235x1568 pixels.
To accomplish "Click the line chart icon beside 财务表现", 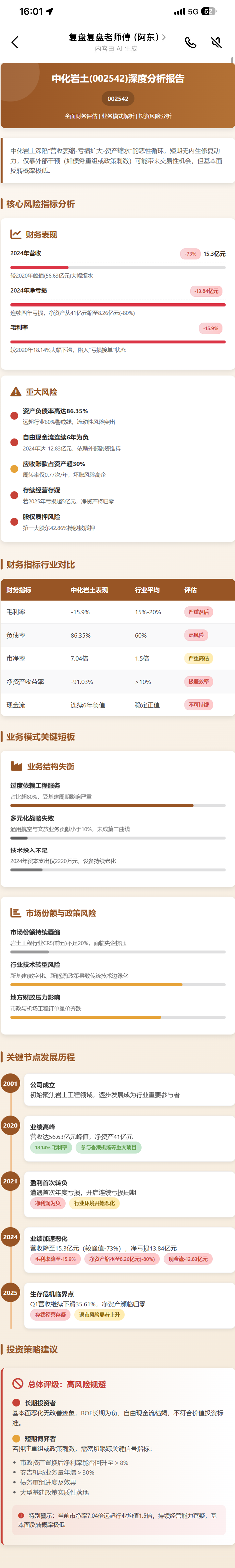I will [x=16, y=234].
